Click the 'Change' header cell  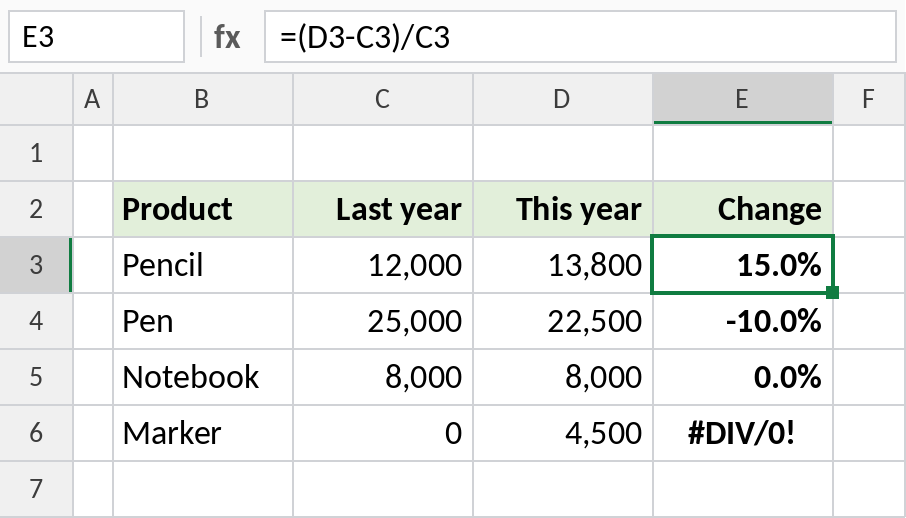point(743,209)
